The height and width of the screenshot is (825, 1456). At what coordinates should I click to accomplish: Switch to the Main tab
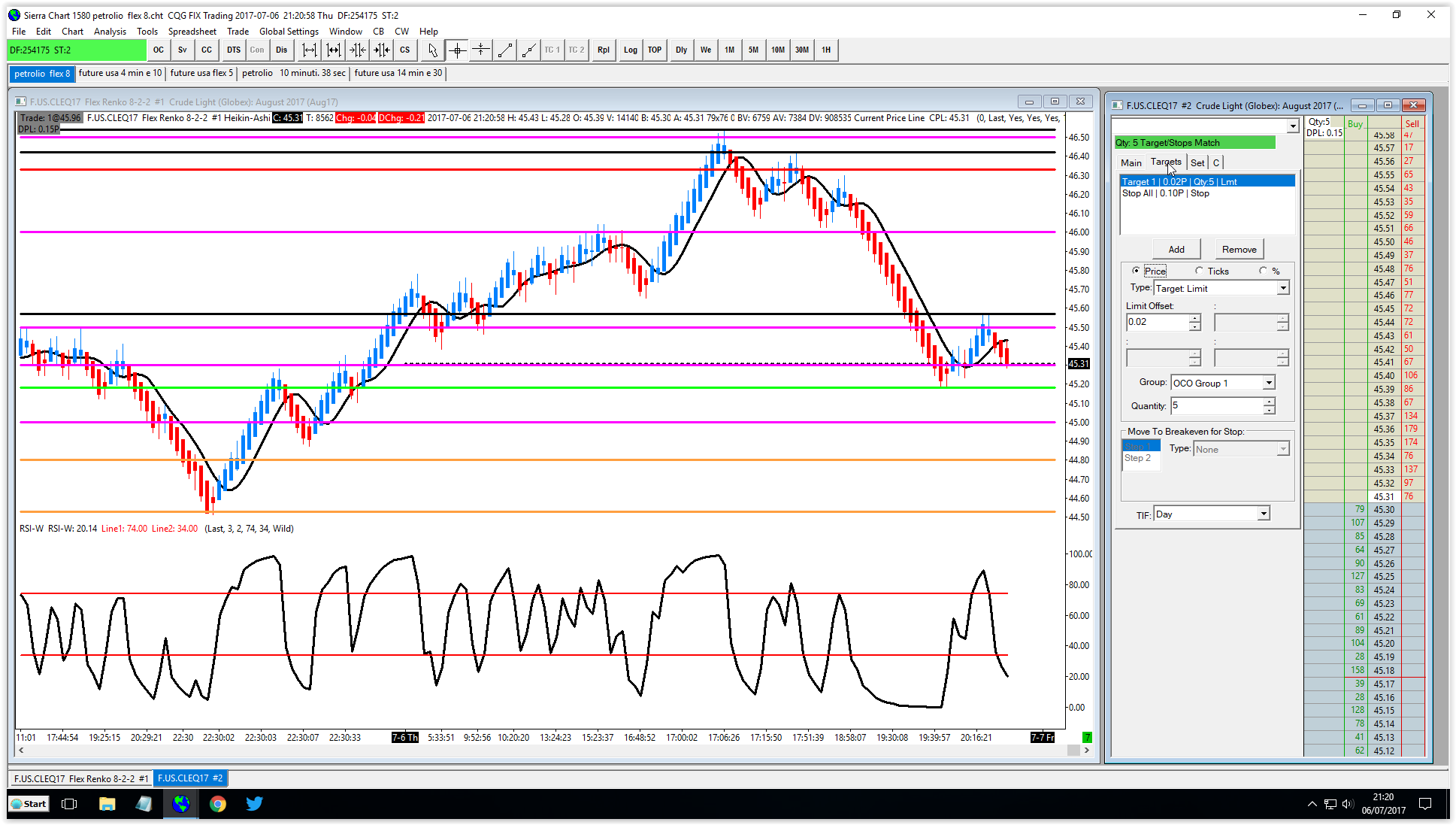[x=1131, y=162]
